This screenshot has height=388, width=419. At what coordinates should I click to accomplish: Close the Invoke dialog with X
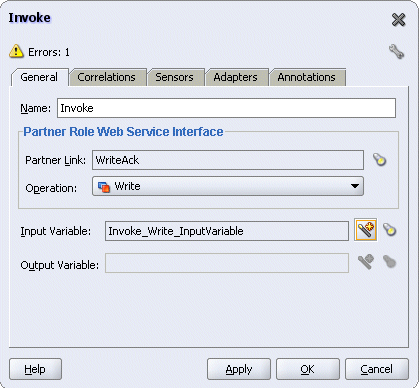point(398,20)
